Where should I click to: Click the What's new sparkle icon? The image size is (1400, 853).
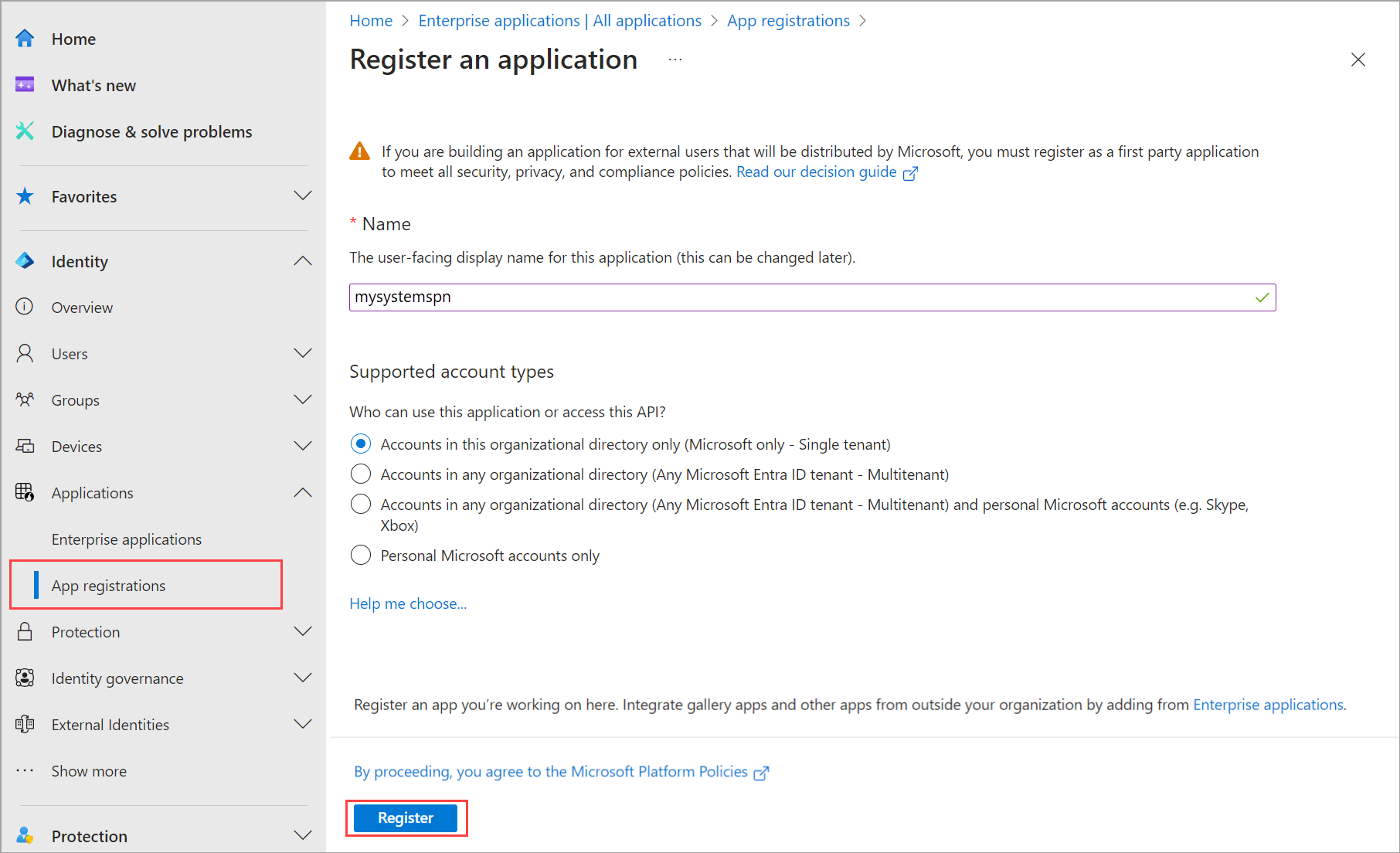[x=25, y=85]
